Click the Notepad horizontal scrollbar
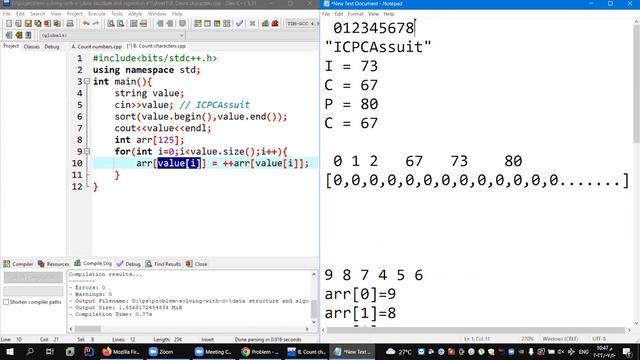 tap(476, 330)
